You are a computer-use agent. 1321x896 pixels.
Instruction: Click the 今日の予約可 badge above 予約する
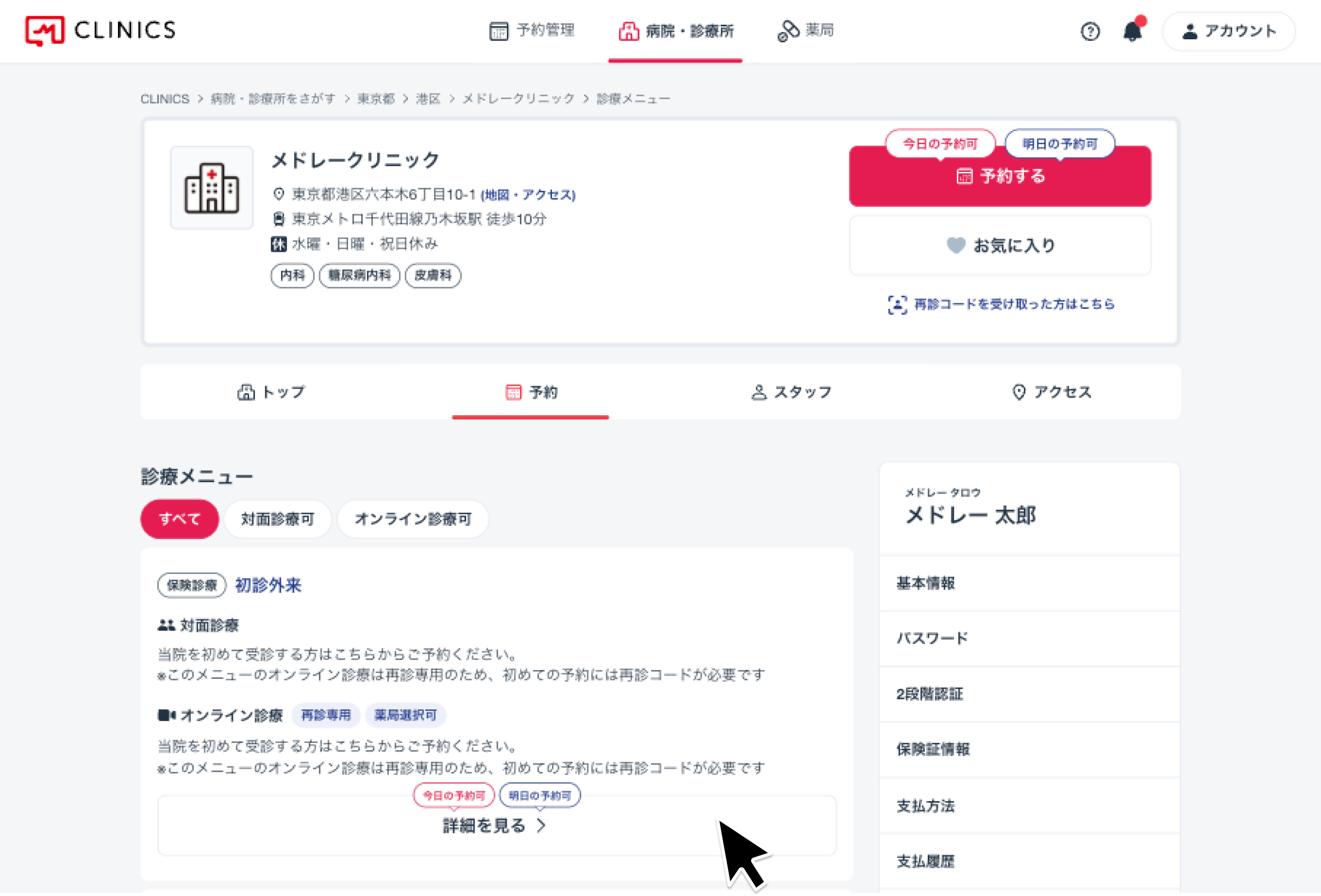(941, 144)
